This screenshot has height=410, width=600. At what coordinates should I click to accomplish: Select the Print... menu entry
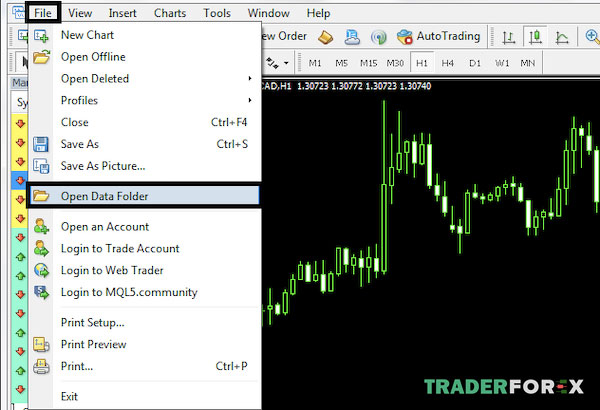[145, 366]
